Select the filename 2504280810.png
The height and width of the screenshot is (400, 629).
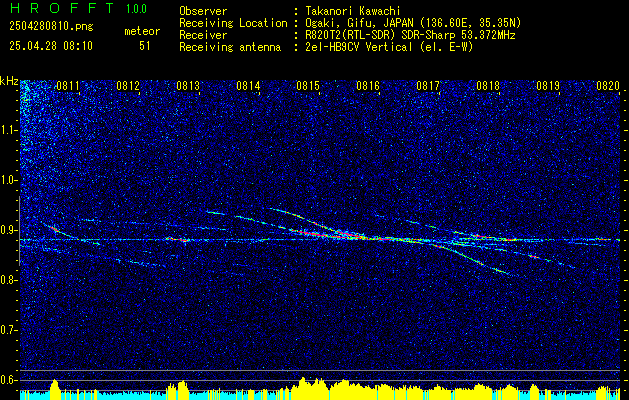click(x=51, y=27)
